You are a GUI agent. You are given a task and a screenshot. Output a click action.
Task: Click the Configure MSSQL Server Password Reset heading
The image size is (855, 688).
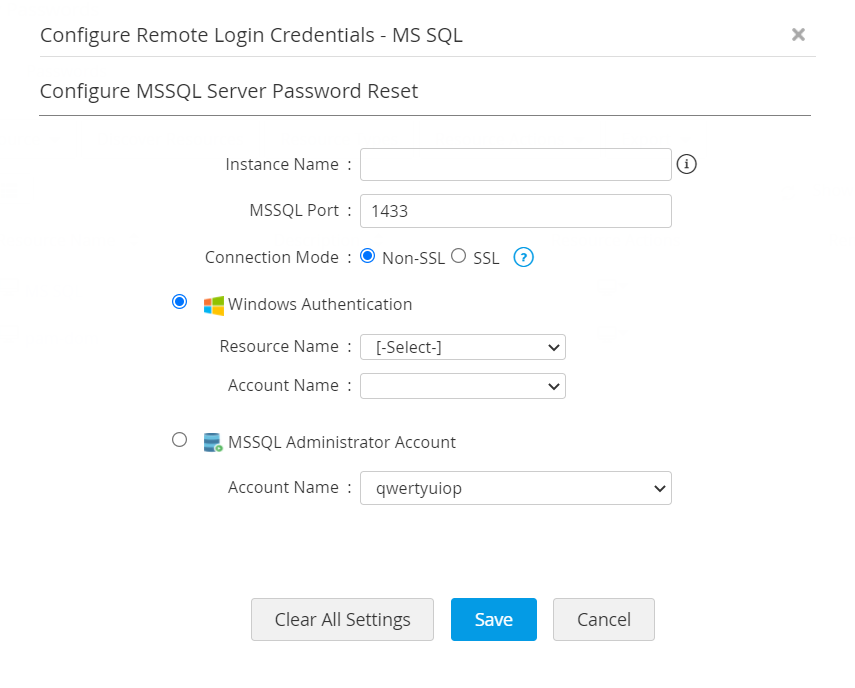point(229,91)
